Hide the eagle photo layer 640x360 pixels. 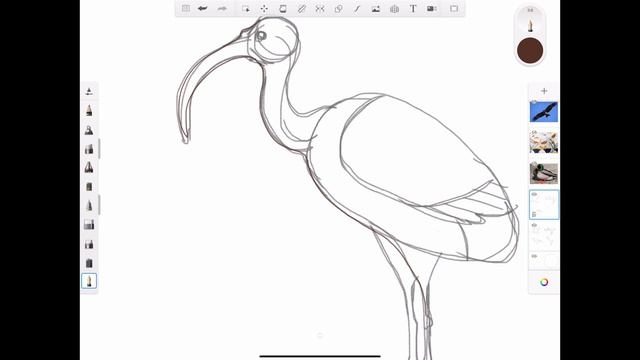[x=534, y=102]
